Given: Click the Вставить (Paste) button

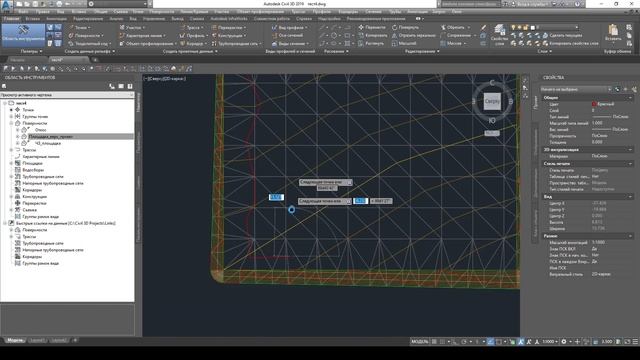Looking at the screenshot, I should pos(613,33).
